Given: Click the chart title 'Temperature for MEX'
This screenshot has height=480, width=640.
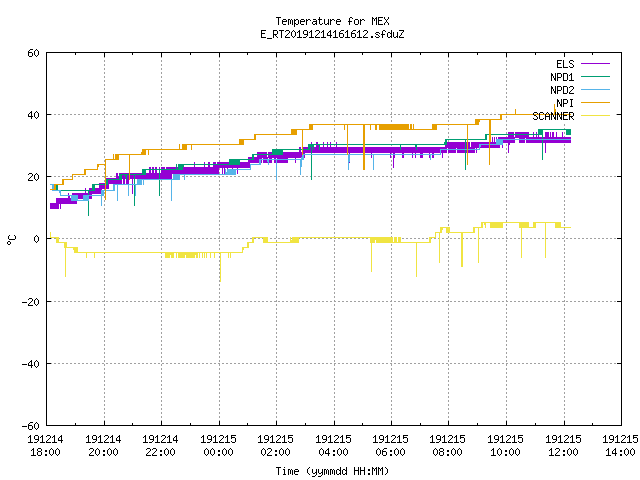Looking at the screenshot, I should [x=332, y=21].
